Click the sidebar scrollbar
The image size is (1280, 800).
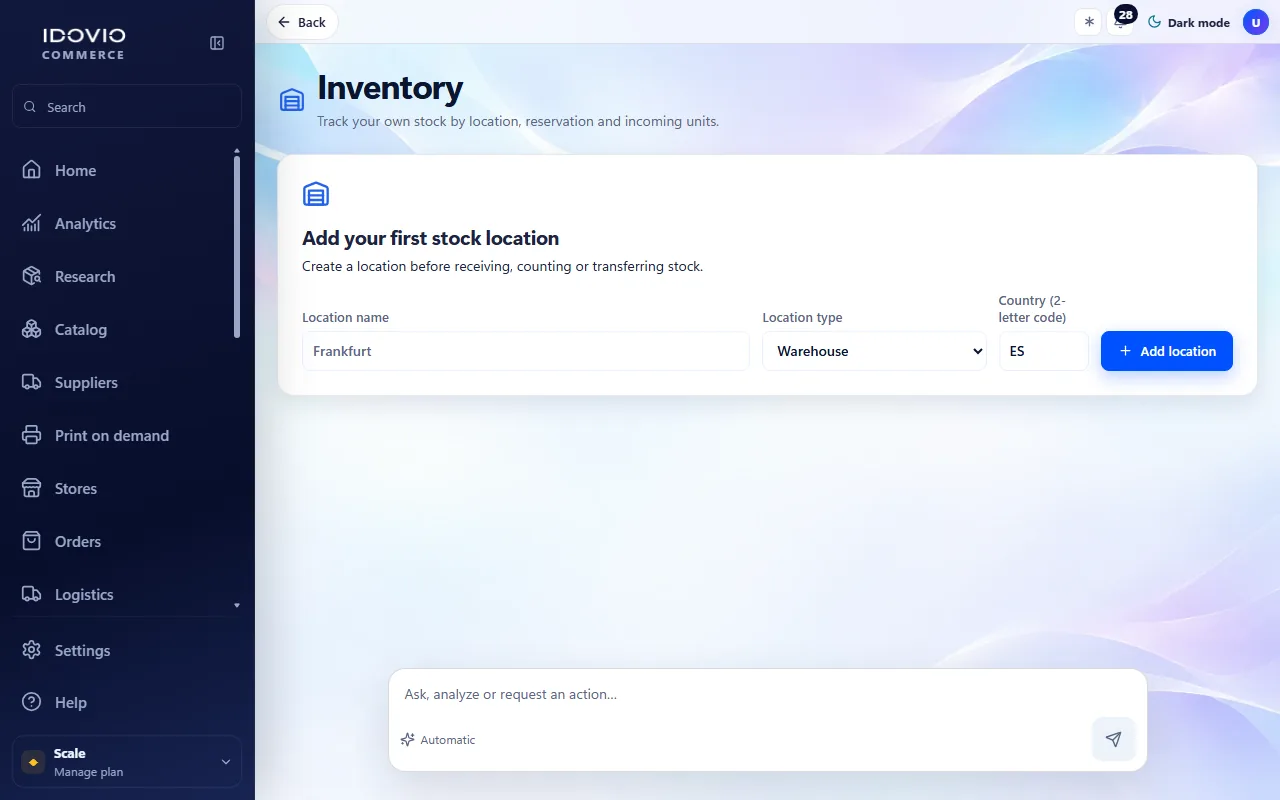pyautogui.click(x=237, y=247)
